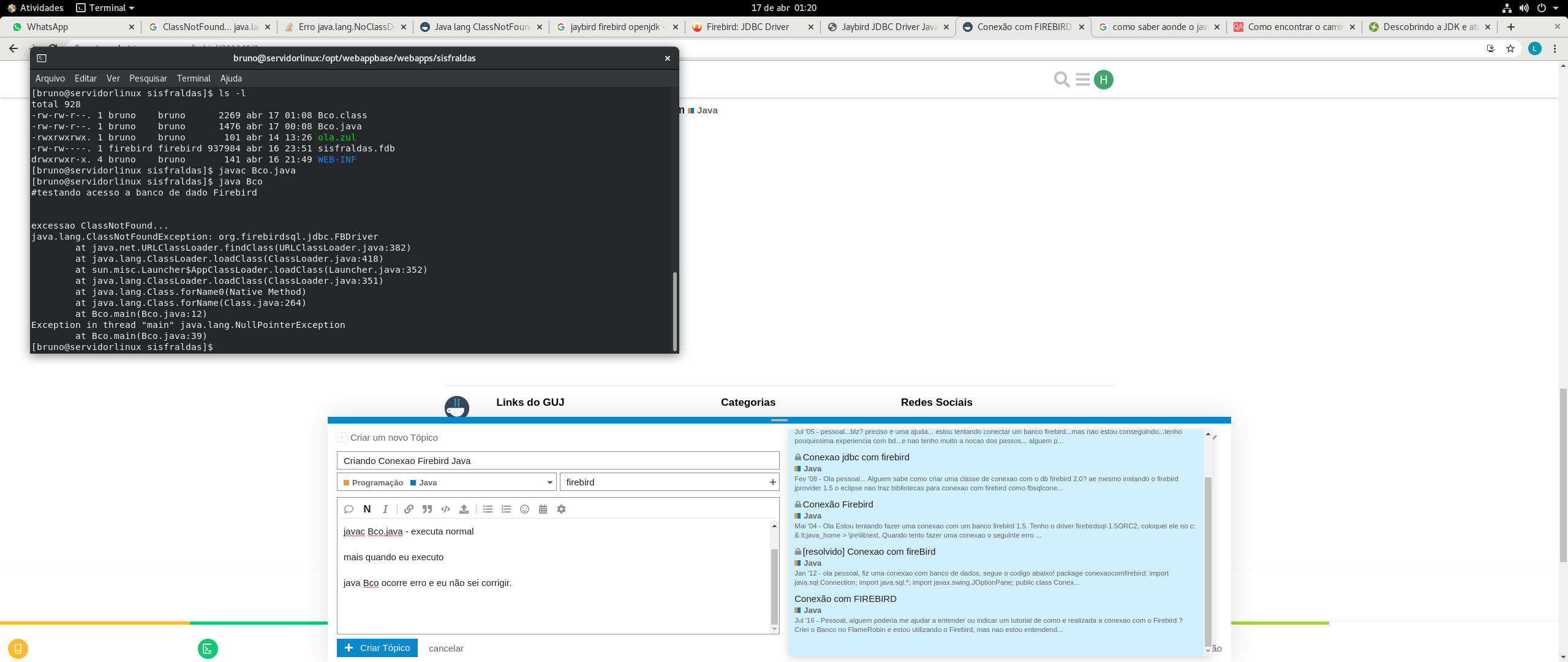Open similar topic 'Conexão Firebird'

838,504
